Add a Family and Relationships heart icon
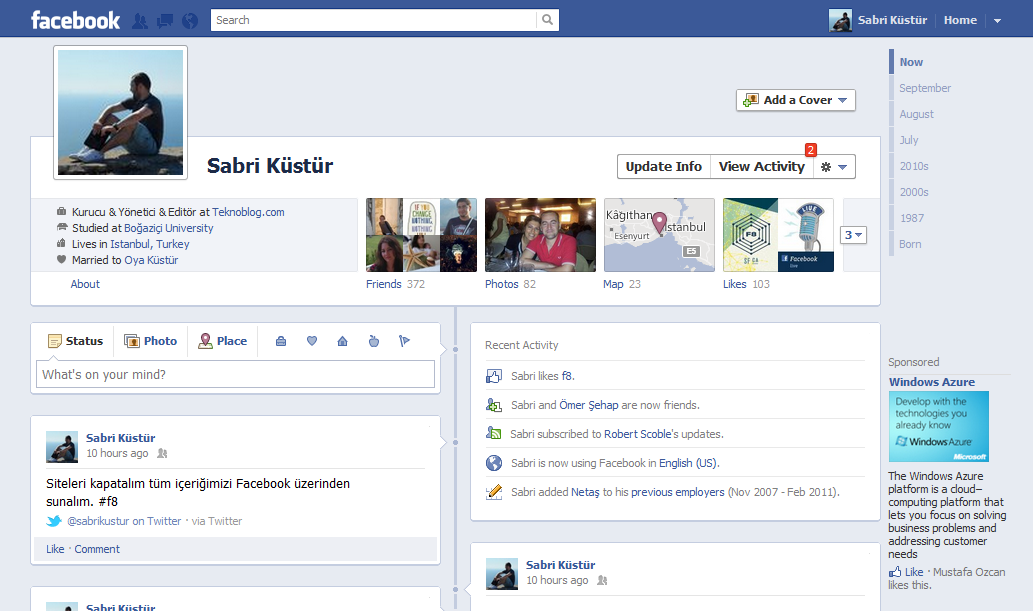 pyautogui.click(x=312, y=341)
